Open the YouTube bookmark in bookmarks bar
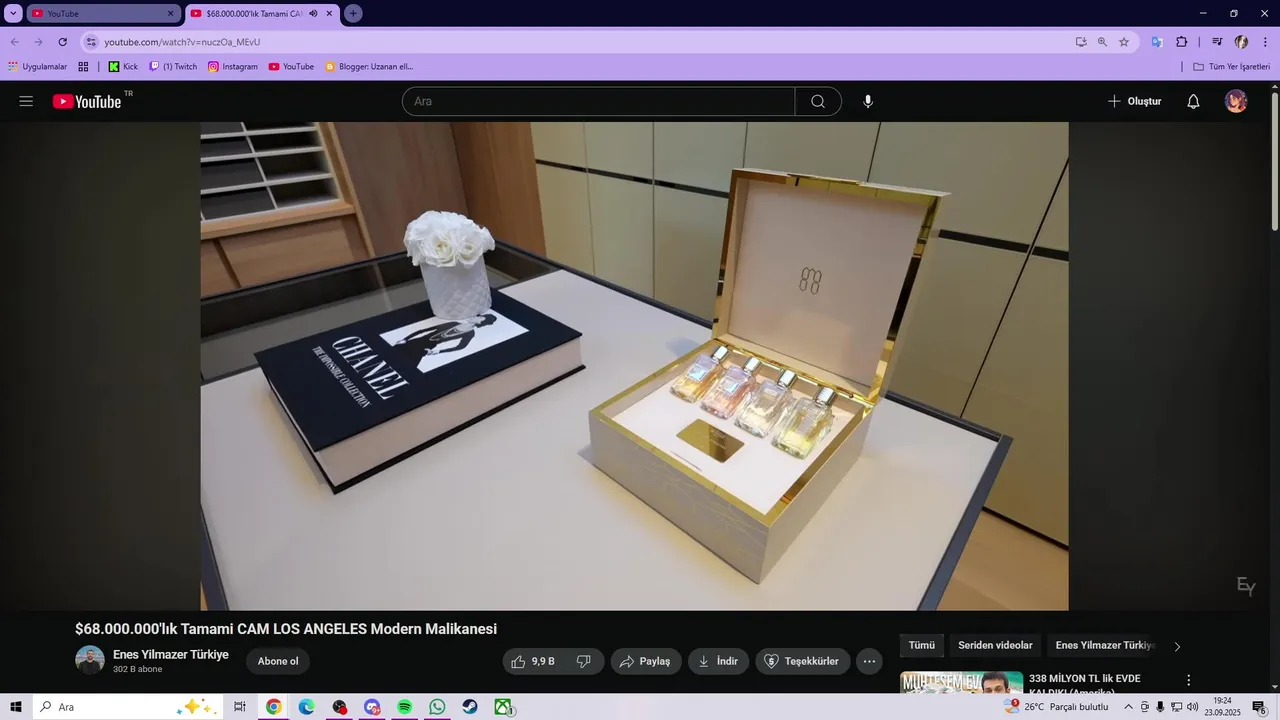 291,67
